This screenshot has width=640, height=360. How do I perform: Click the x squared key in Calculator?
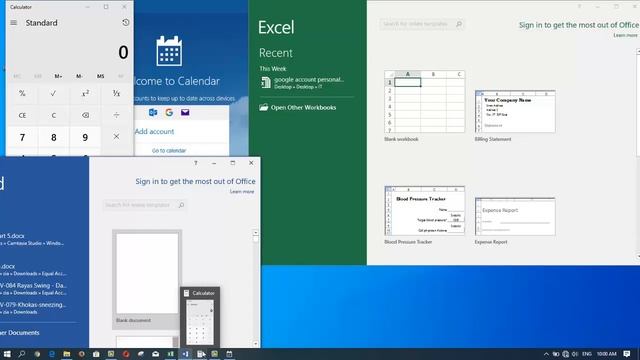pyautogui.click(x=85, y=93)
